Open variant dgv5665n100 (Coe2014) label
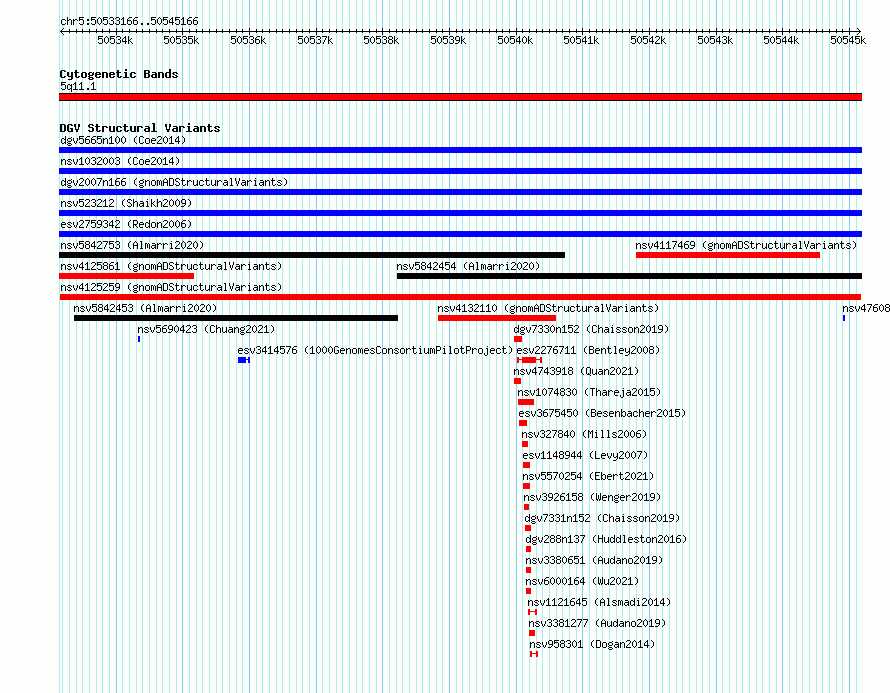The image size is (890, 693). pyautogui.click(x=123, y=140)
